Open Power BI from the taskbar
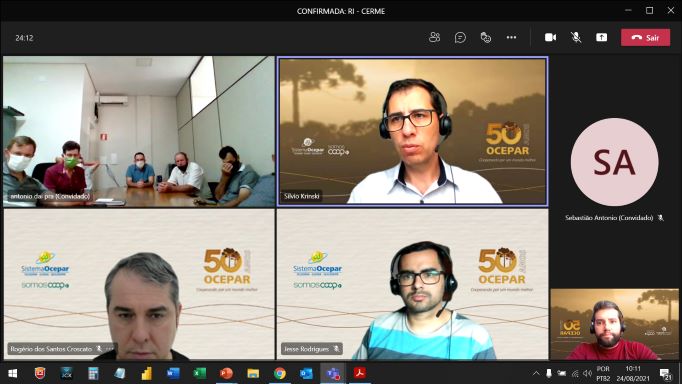 [147, 374]
